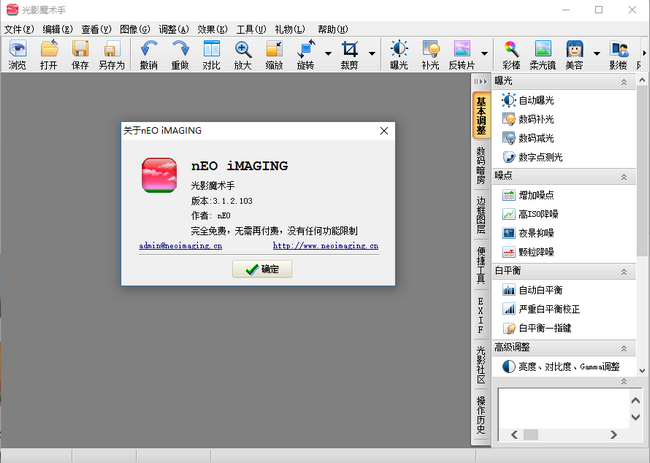Viewport: 650px width, 463px height.
Task: Collapse the 噪点 panel section
Action: 624,177
